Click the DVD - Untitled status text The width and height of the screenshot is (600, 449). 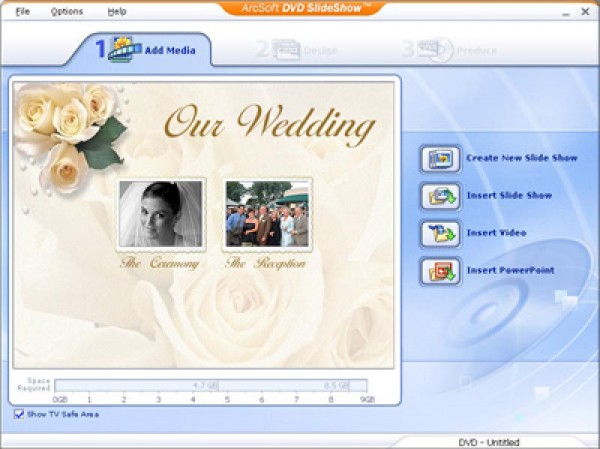tap(489, 442)
